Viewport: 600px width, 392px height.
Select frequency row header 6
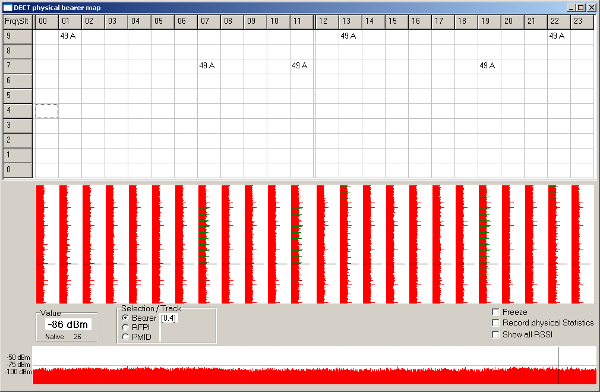click(18, 81)
